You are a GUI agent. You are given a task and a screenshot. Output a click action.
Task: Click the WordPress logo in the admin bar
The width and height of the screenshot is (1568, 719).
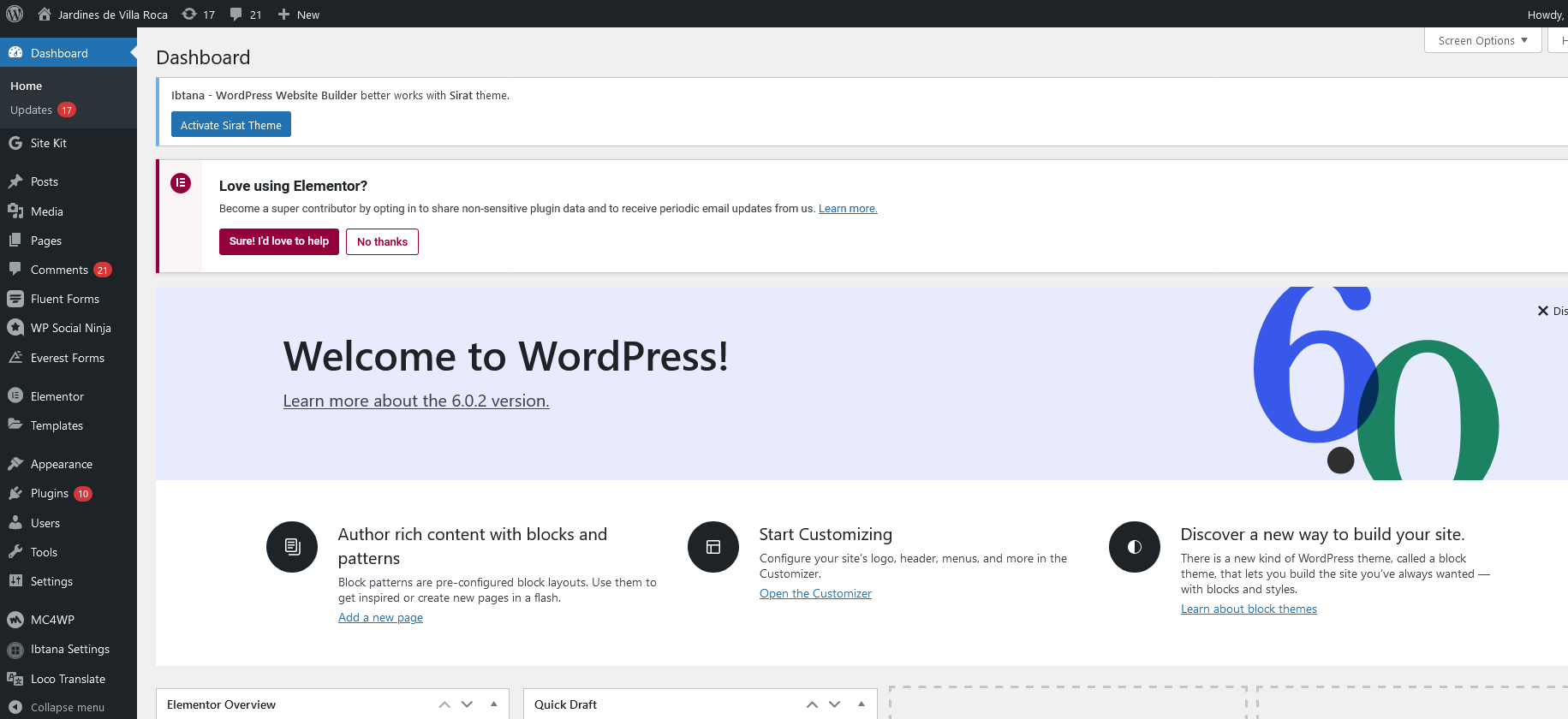tap(15, 14)
